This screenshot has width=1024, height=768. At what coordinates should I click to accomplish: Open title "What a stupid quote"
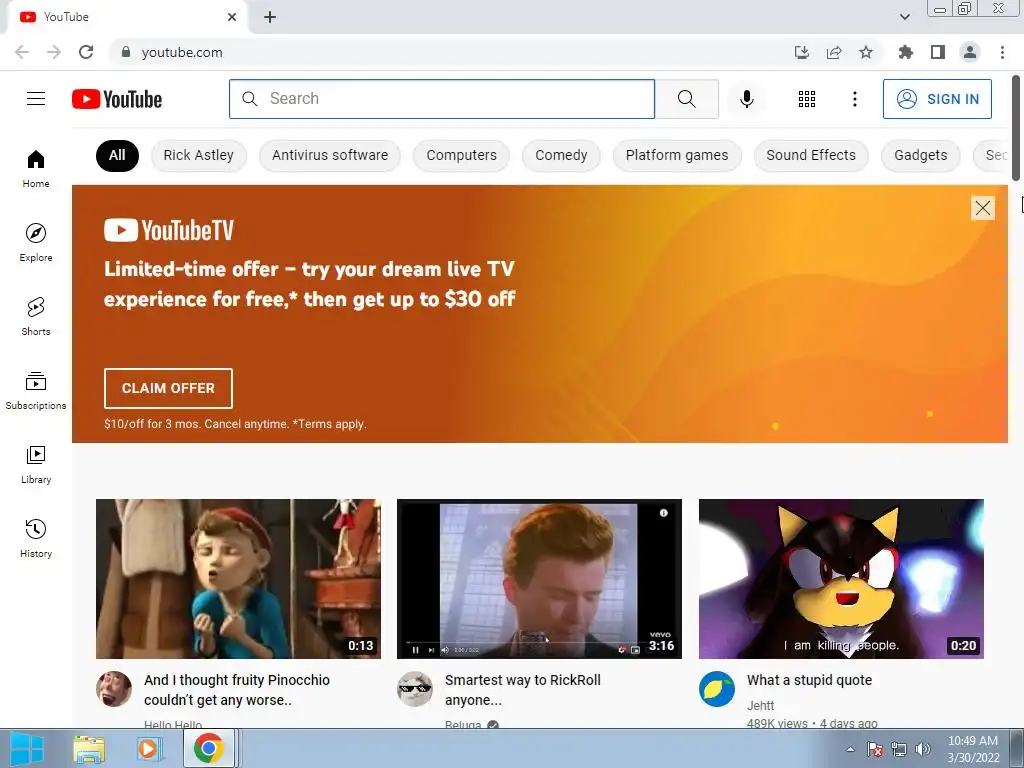pyautogui.click(x=810, y=680)
